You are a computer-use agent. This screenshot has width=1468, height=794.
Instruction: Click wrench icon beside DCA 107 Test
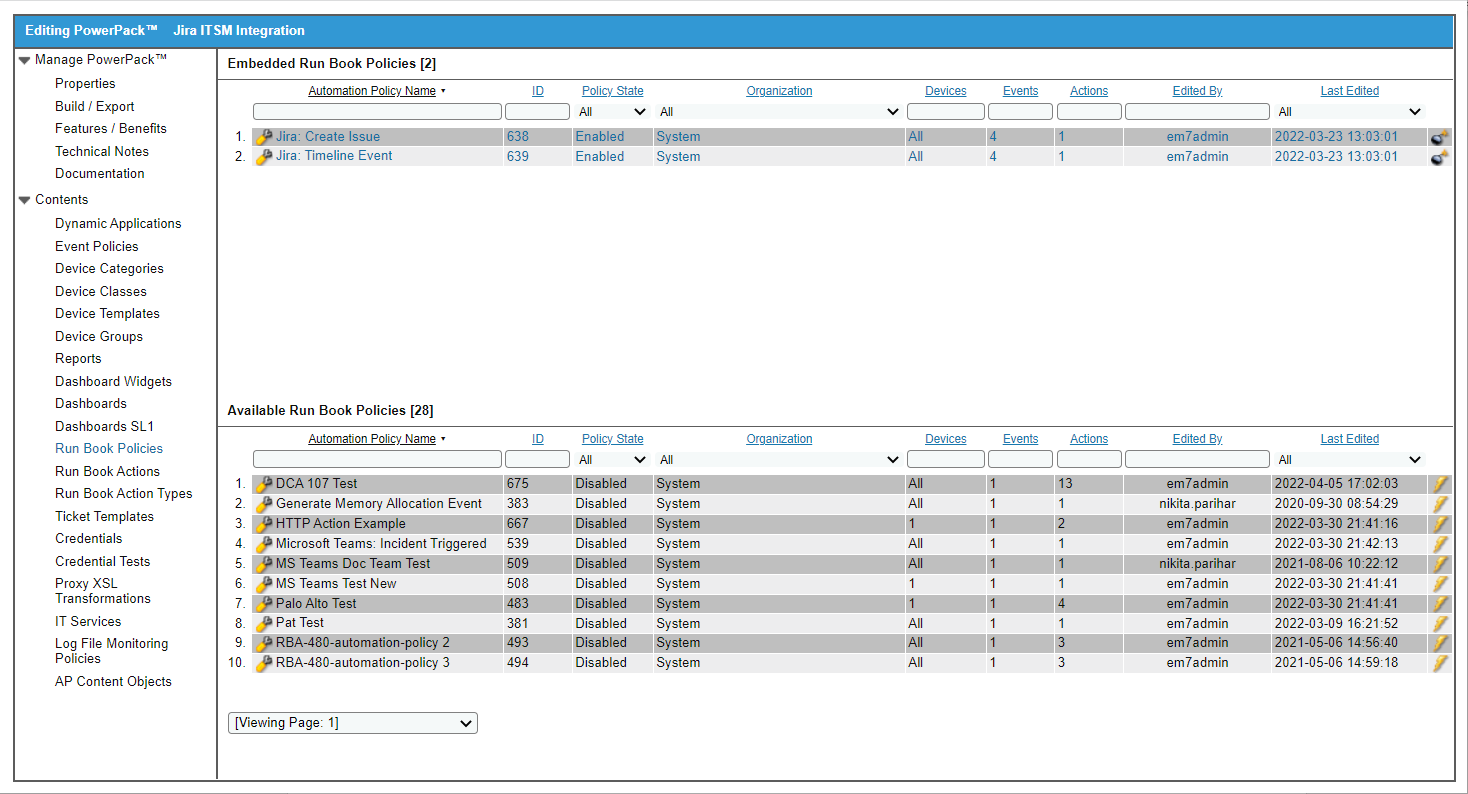[x=264, y=484]
